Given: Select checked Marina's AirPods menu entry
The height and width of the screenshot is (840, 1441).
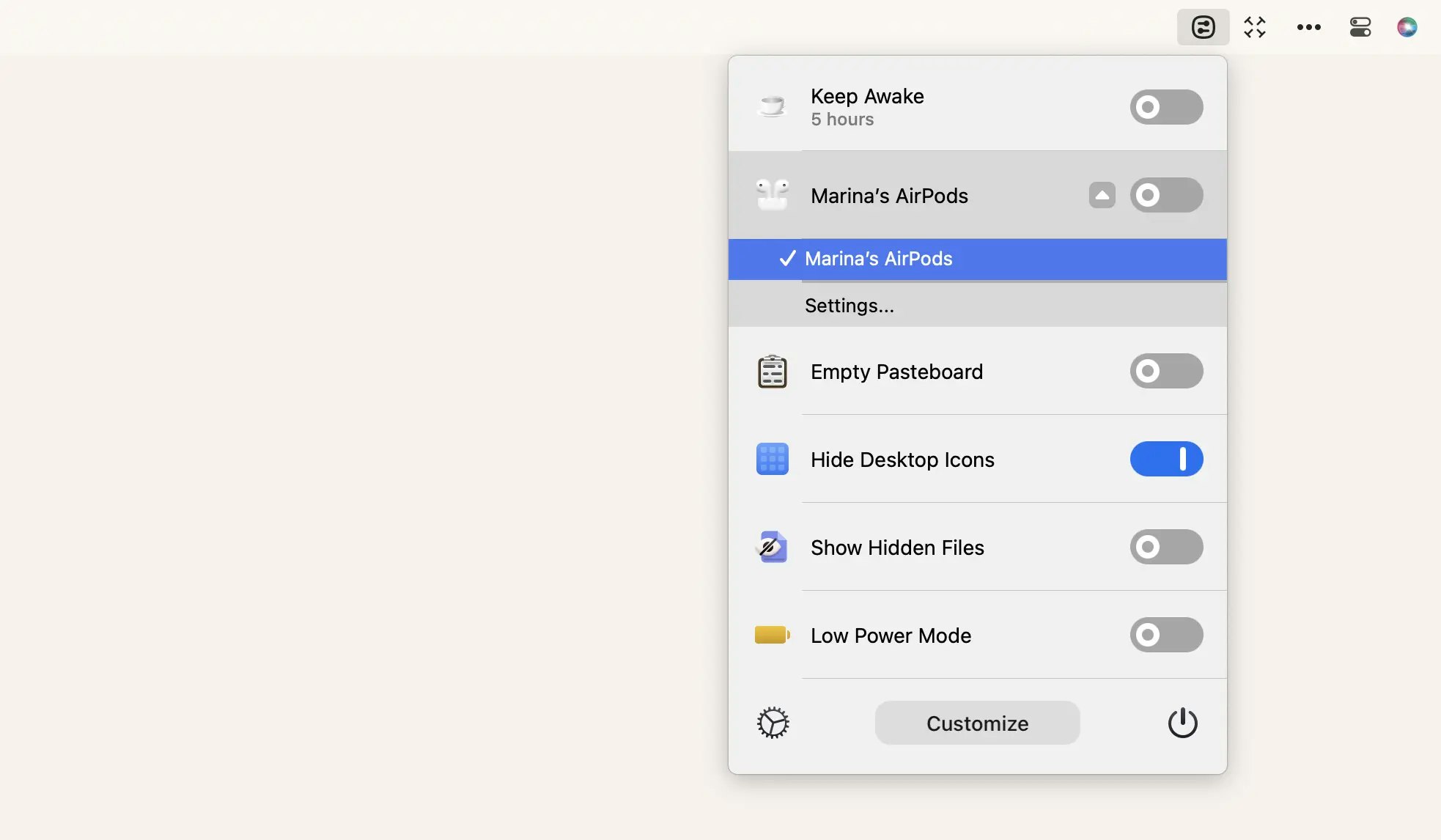Looking at the screenshot, I should tap(977, 259).
